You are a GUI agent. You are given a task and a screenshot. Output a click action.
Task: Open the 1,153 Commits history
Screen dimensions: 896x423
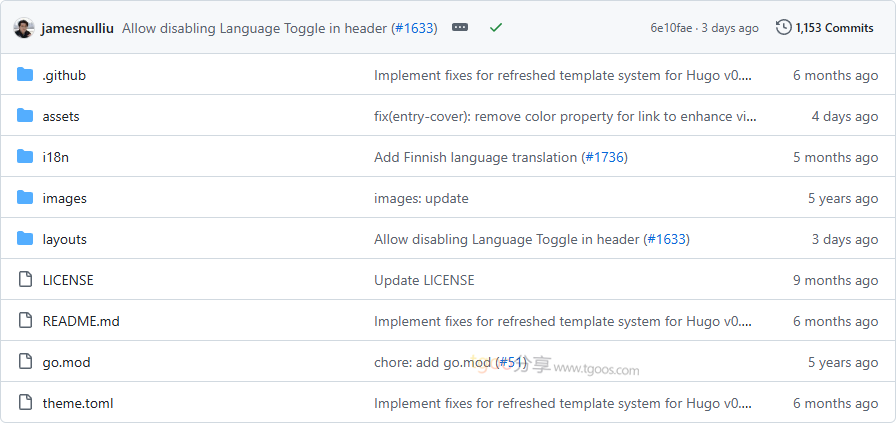pyautogui.click(x=825, y=28)
